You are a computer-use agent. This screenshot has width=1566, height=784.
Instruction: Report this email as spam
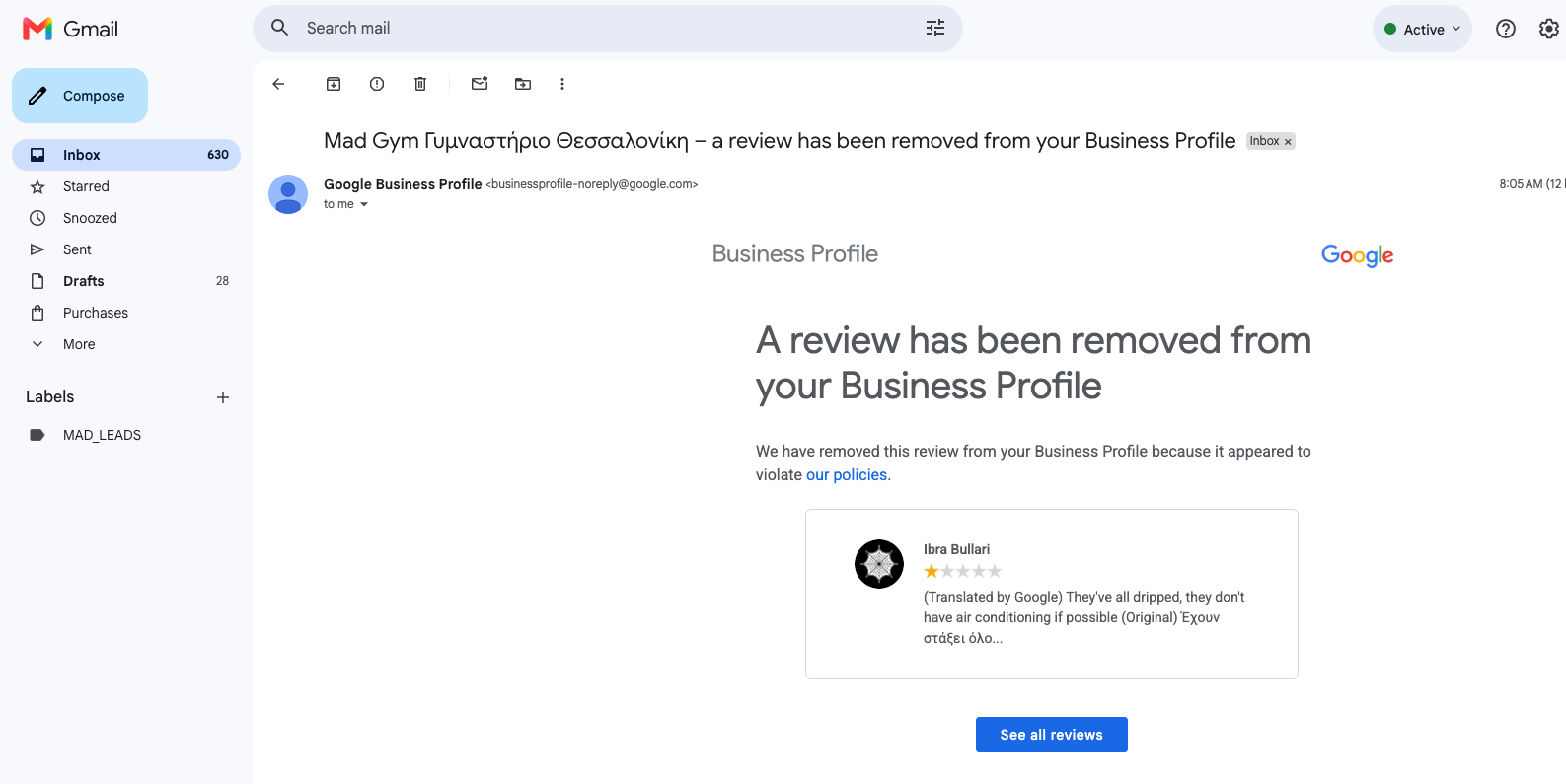tap(377, 84)
